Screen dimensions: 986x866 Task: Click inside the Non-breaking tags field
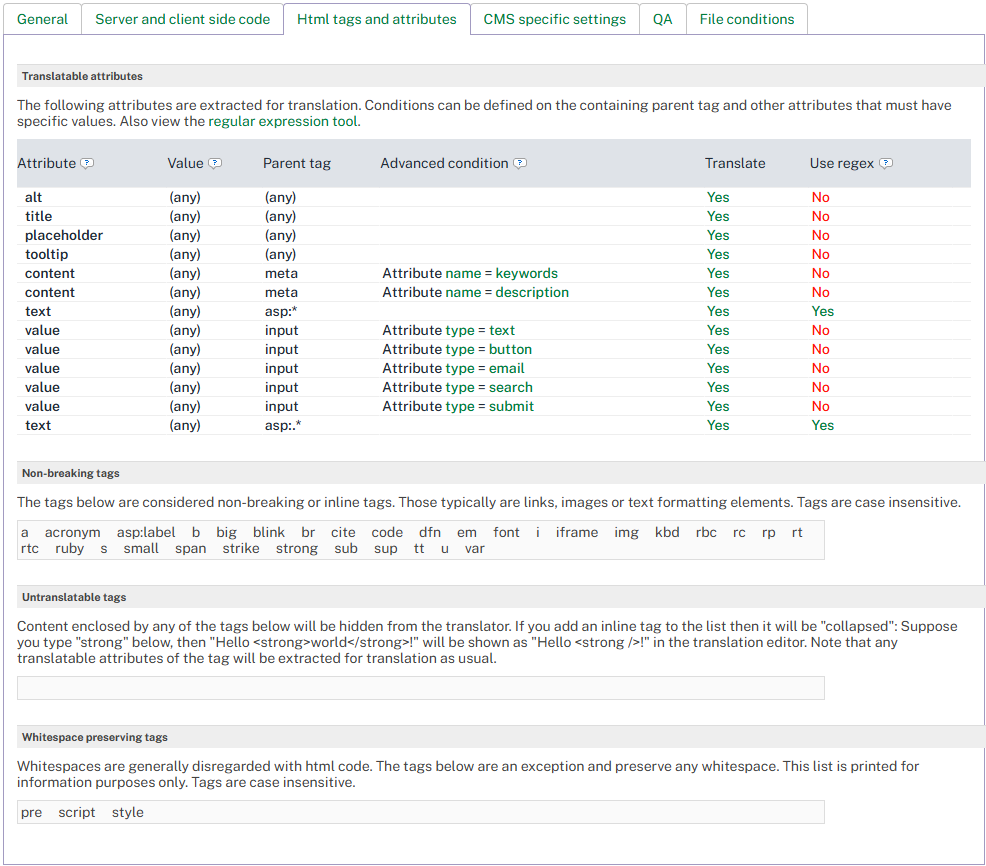[420, 540]
